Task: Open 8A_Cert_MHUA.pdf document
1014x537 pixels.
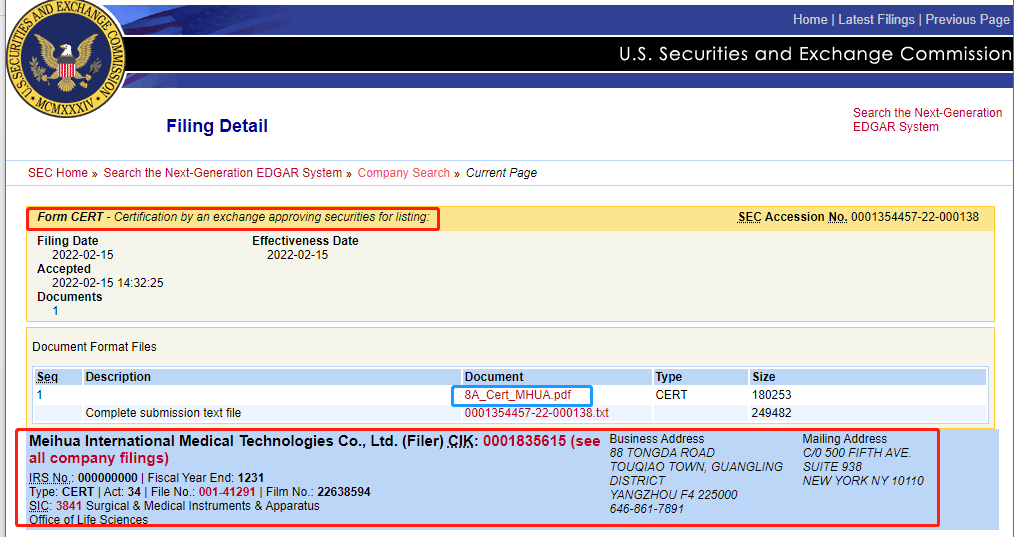Action: coord(517,395)
